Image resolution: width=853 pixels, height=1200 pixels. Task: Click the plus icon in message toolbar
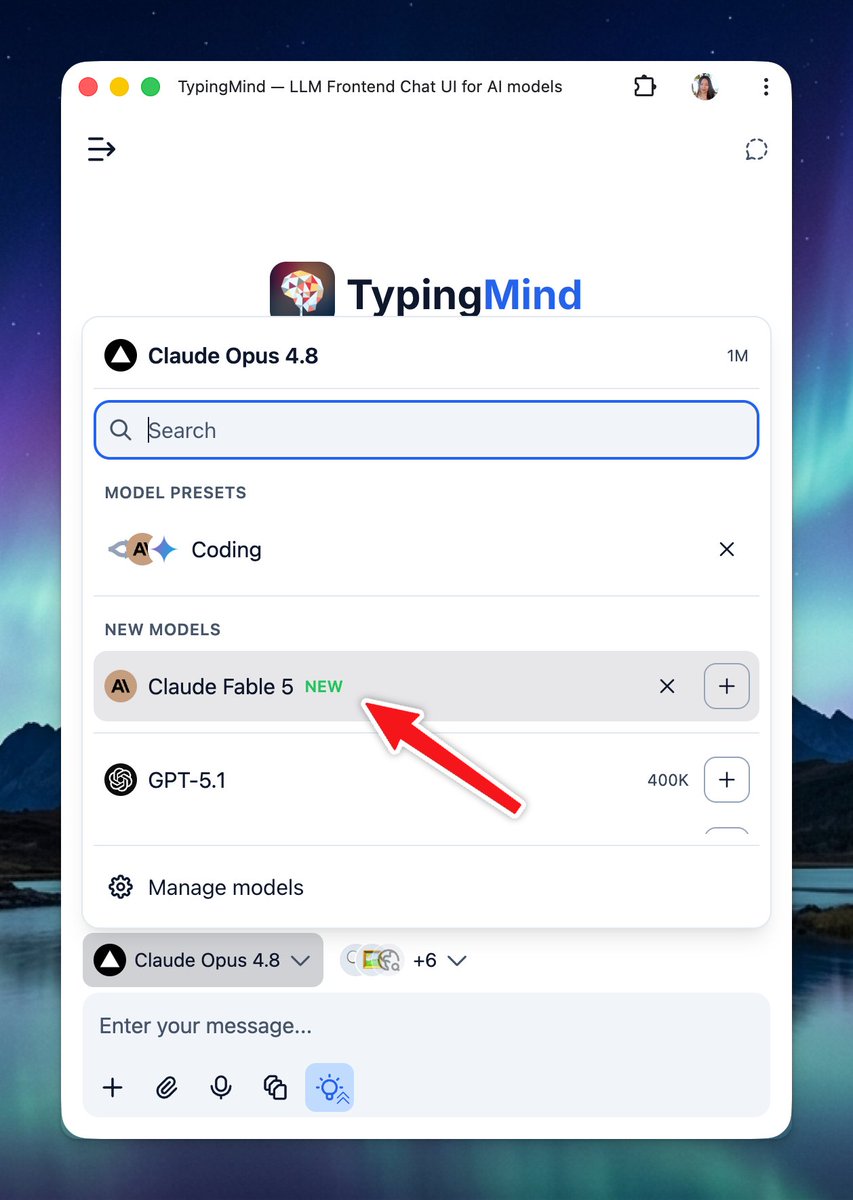tap(113, 1087)
